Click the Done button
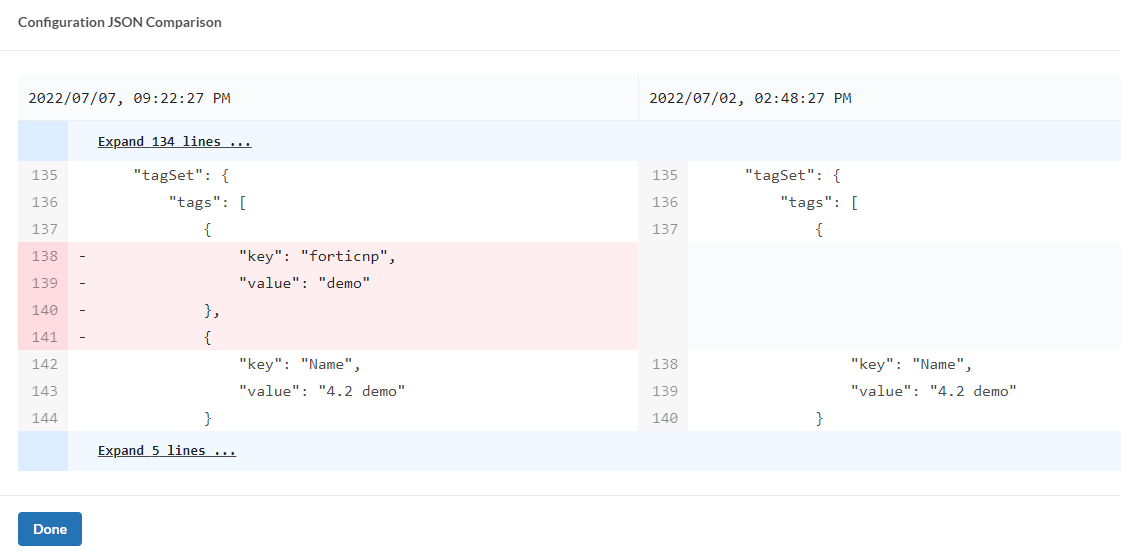Image resolution: width=1121 pixels, height=555 pixels. pos(50,529)
